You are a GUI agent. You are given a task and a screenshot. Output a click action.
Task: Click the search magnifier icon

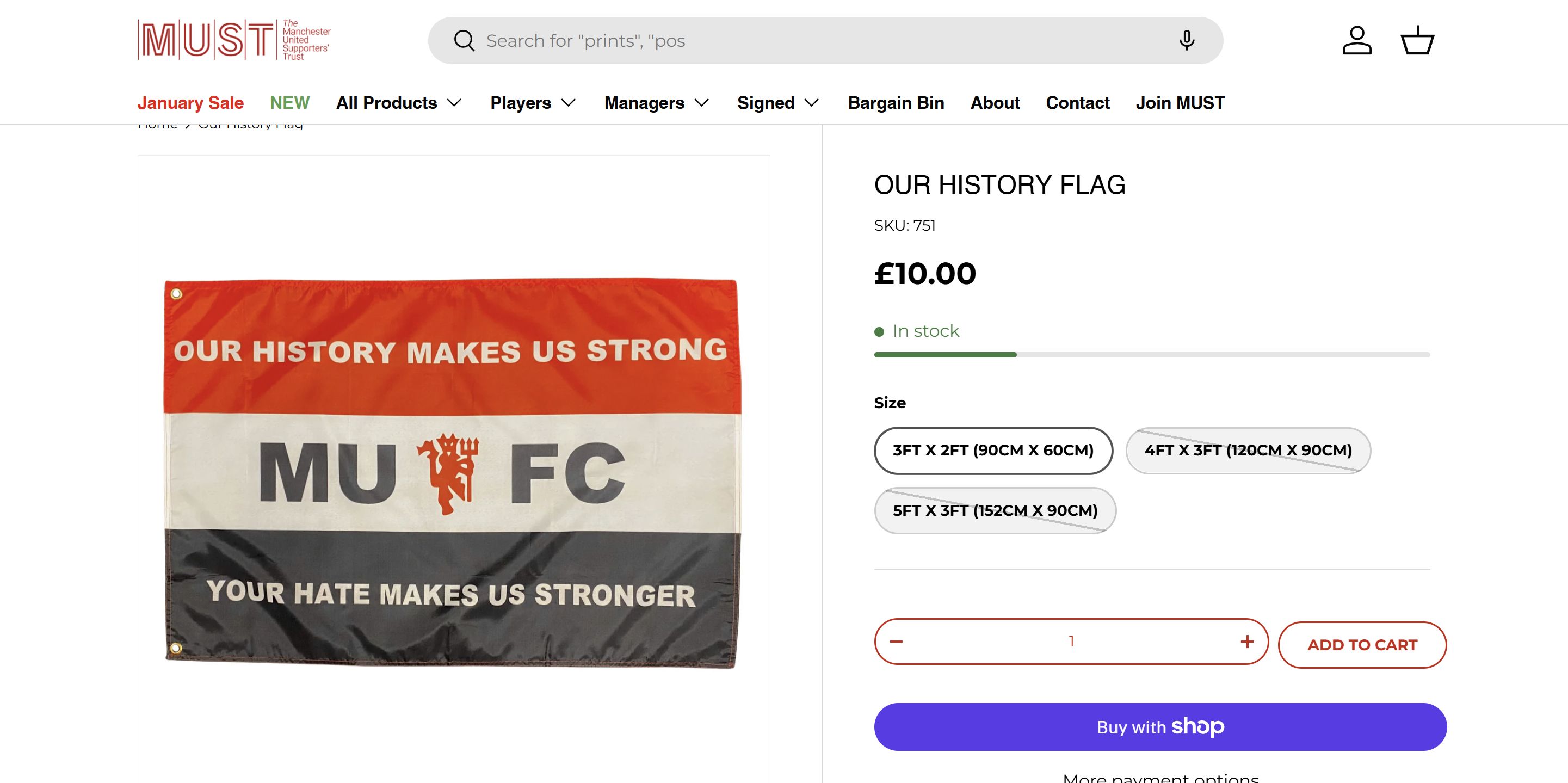point(464,41)
